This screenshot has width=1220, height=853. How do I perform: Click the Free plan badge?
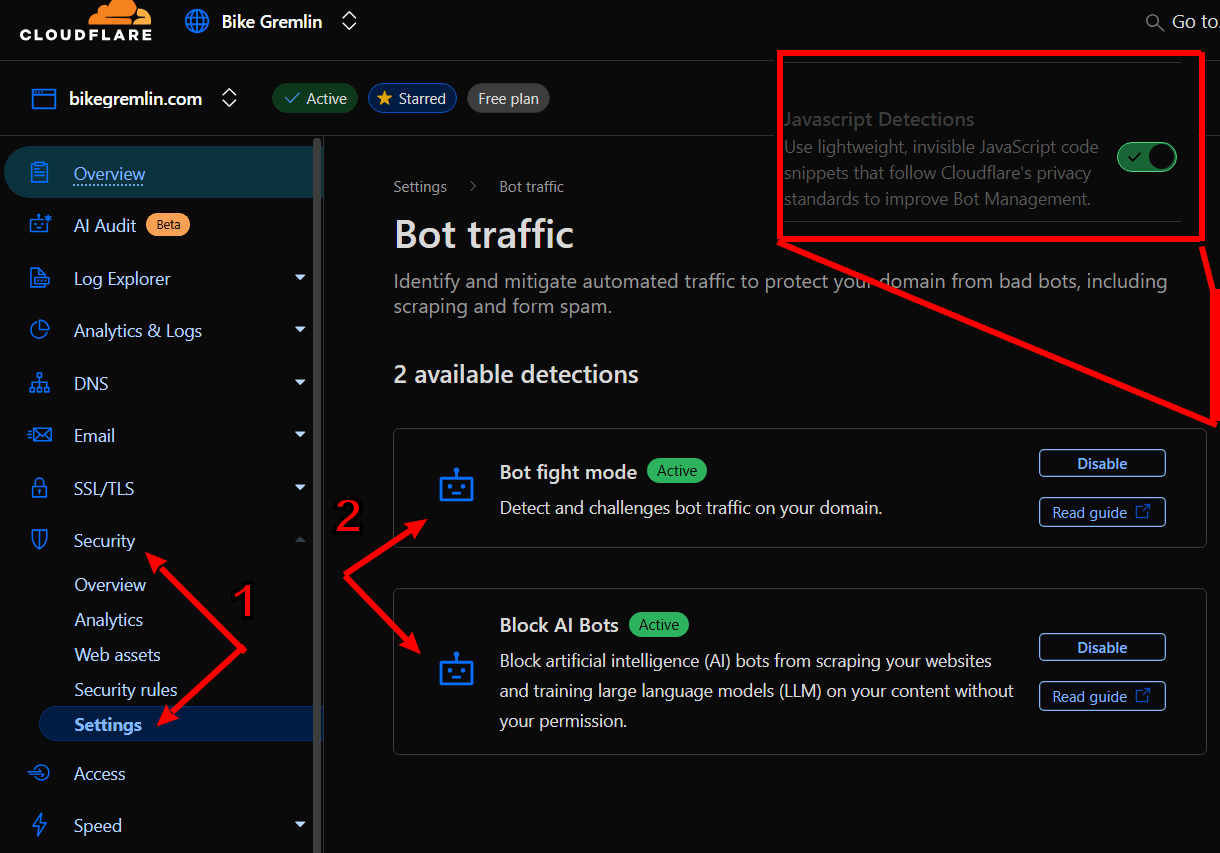pos(508,98)
